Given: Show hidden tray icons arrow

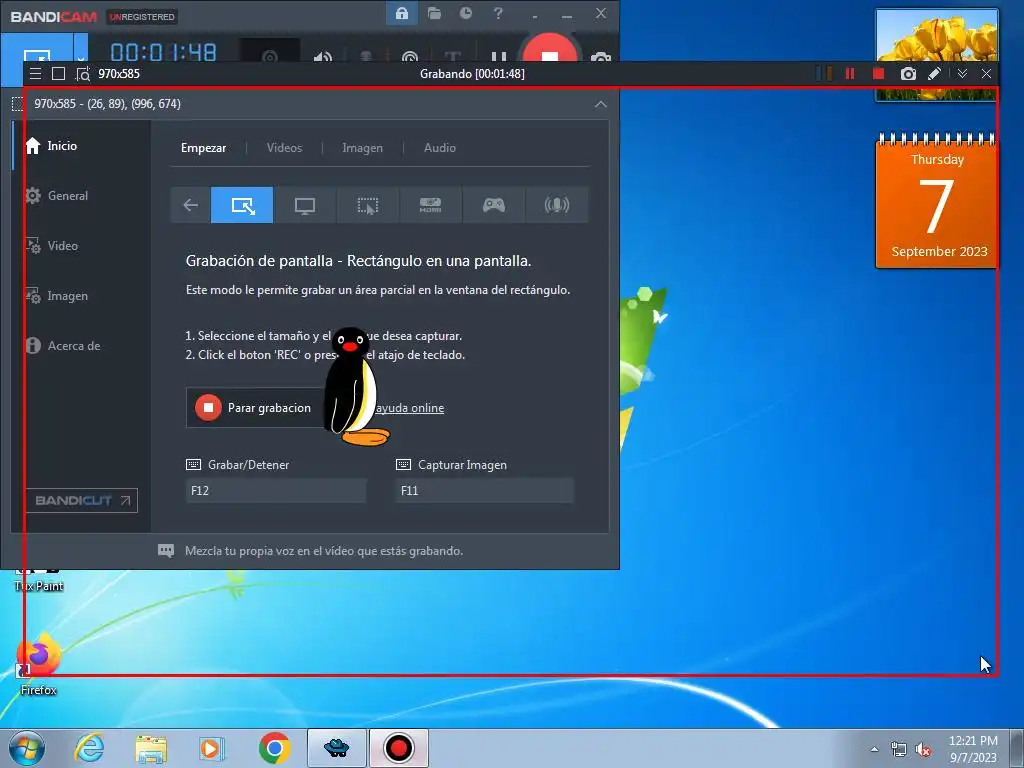Looking at the screenshot, I should coord(874,749).
